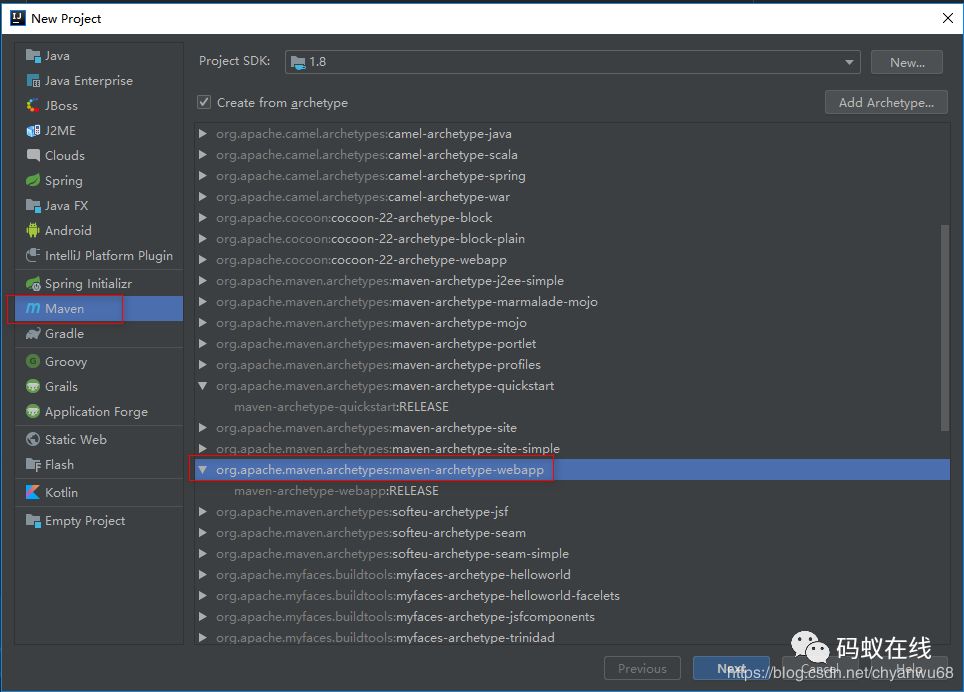Image resolution: width=964 pixels, height=692 pixels.
Task: Click the Java Enterprise icon
Action: click(x=33, y=81)
